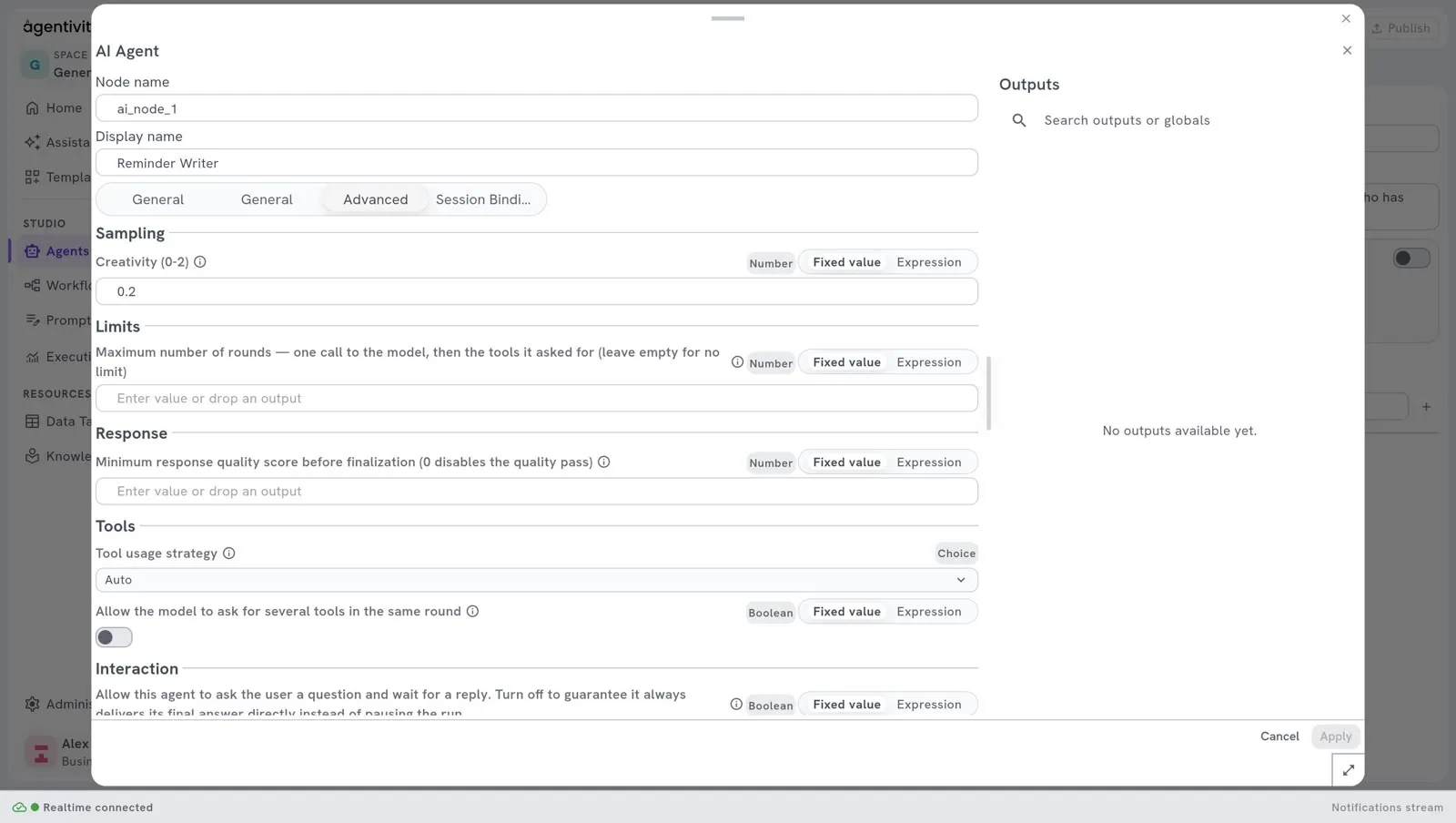1456x823 pixels.
Task: Click the Data Tables icon in sidebar
Action: pos(33,422)
